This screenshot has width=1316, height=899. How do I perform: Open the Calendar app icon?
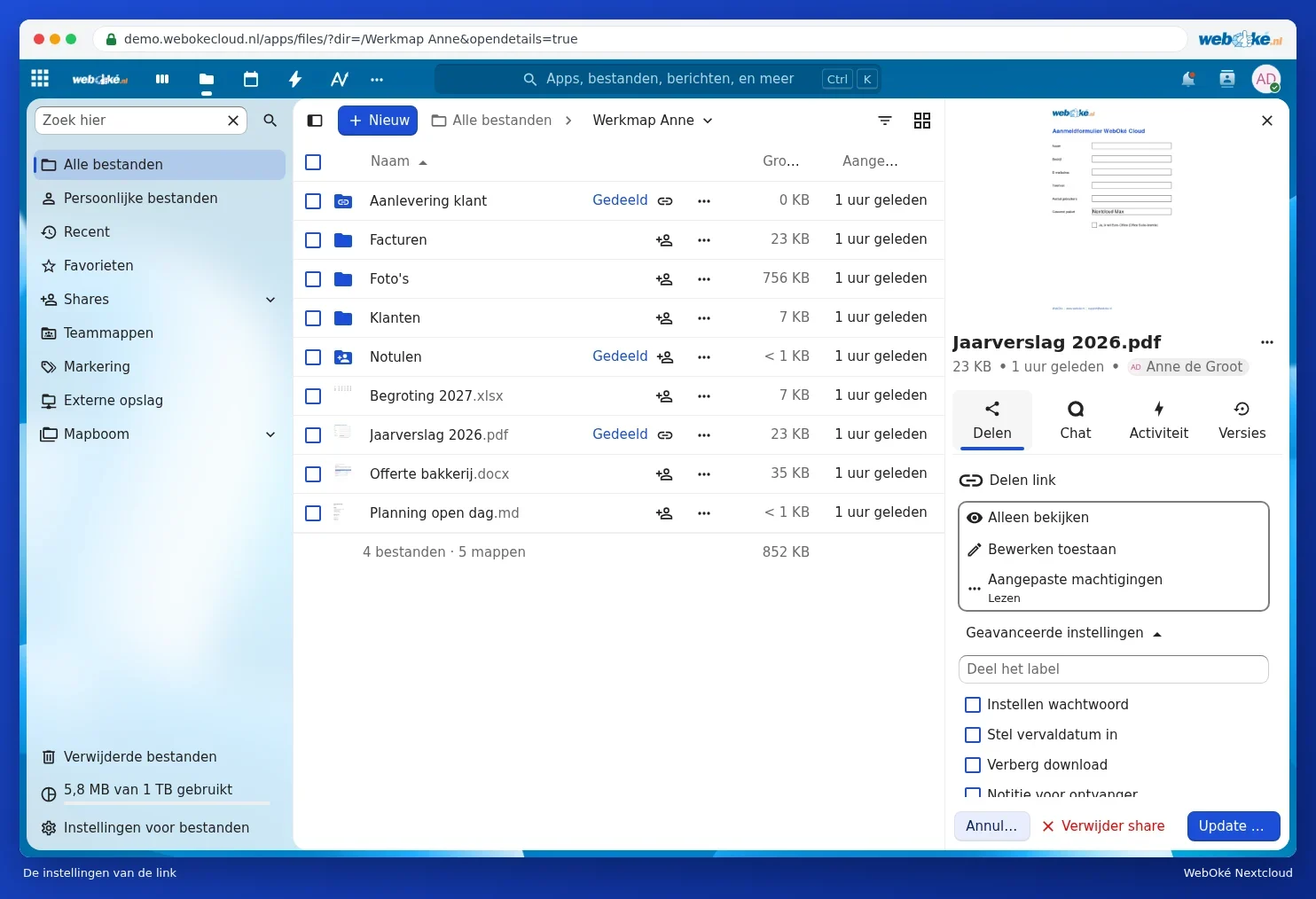(251, 79)
